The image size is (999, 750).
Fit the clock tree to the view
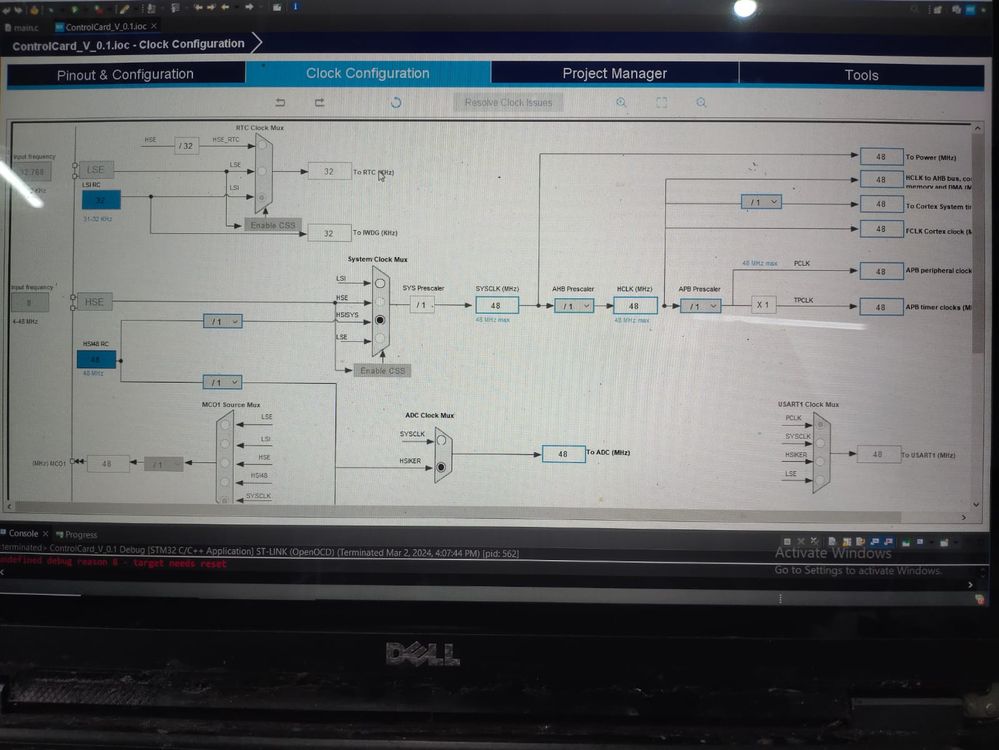[661, 103]
